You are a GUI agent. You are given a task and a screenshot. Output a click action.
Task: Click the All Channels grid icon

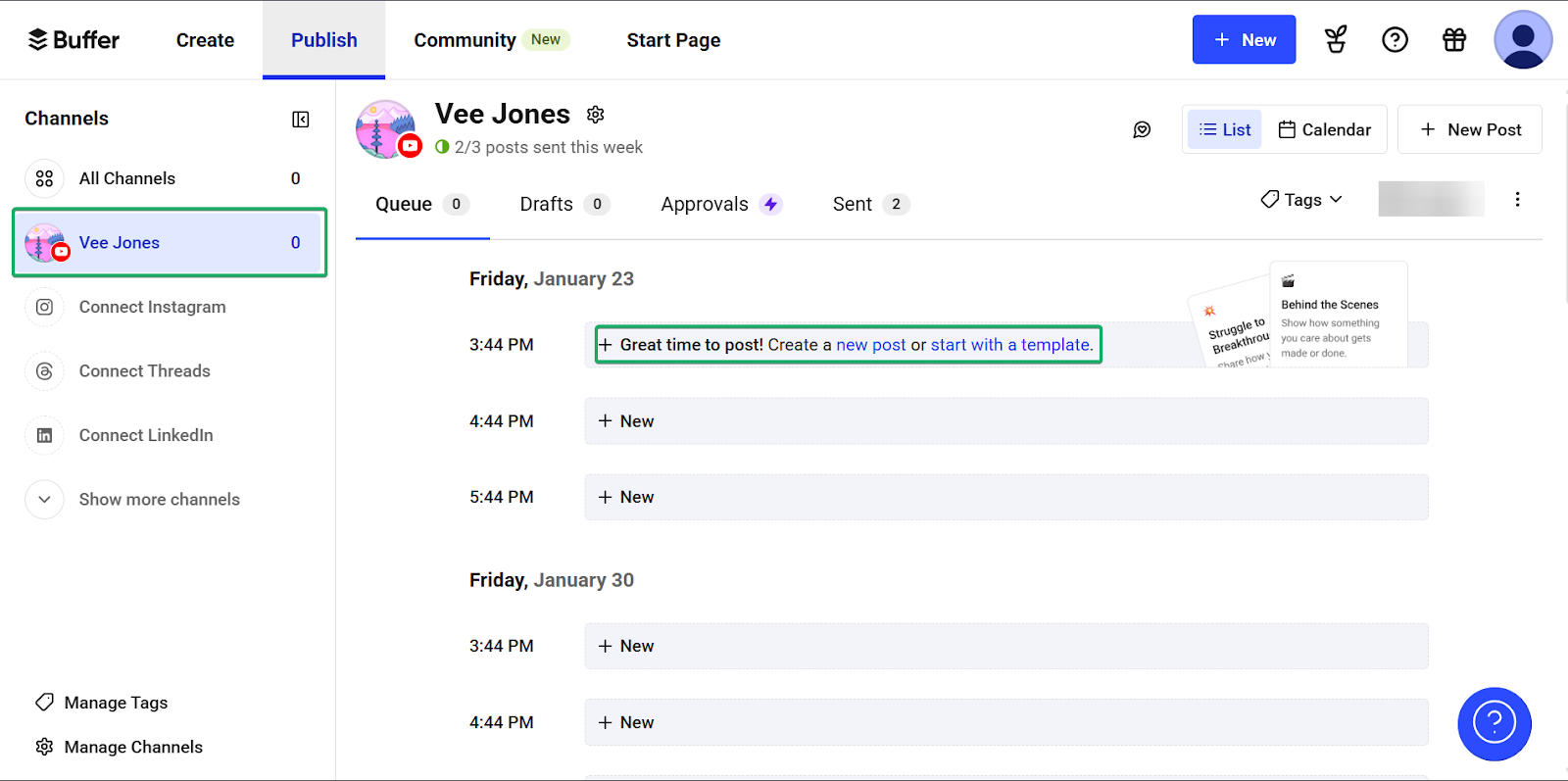(44, 178)
